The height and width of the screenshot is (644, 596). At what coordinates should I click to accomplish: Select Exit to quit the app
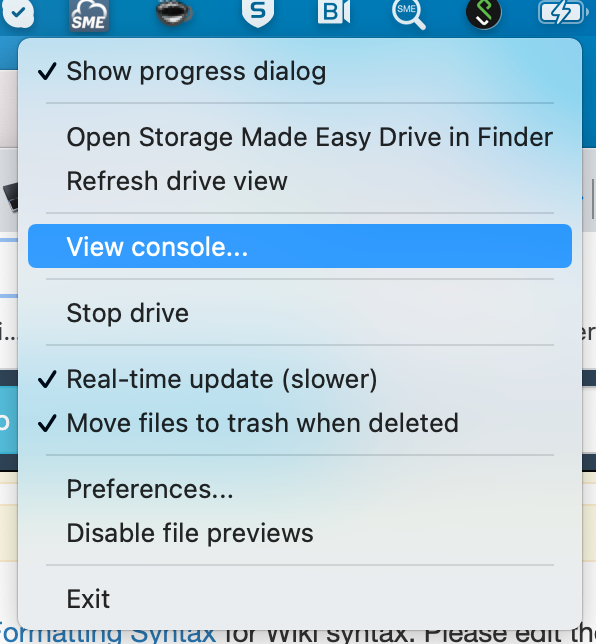click(x=300, y=599)
